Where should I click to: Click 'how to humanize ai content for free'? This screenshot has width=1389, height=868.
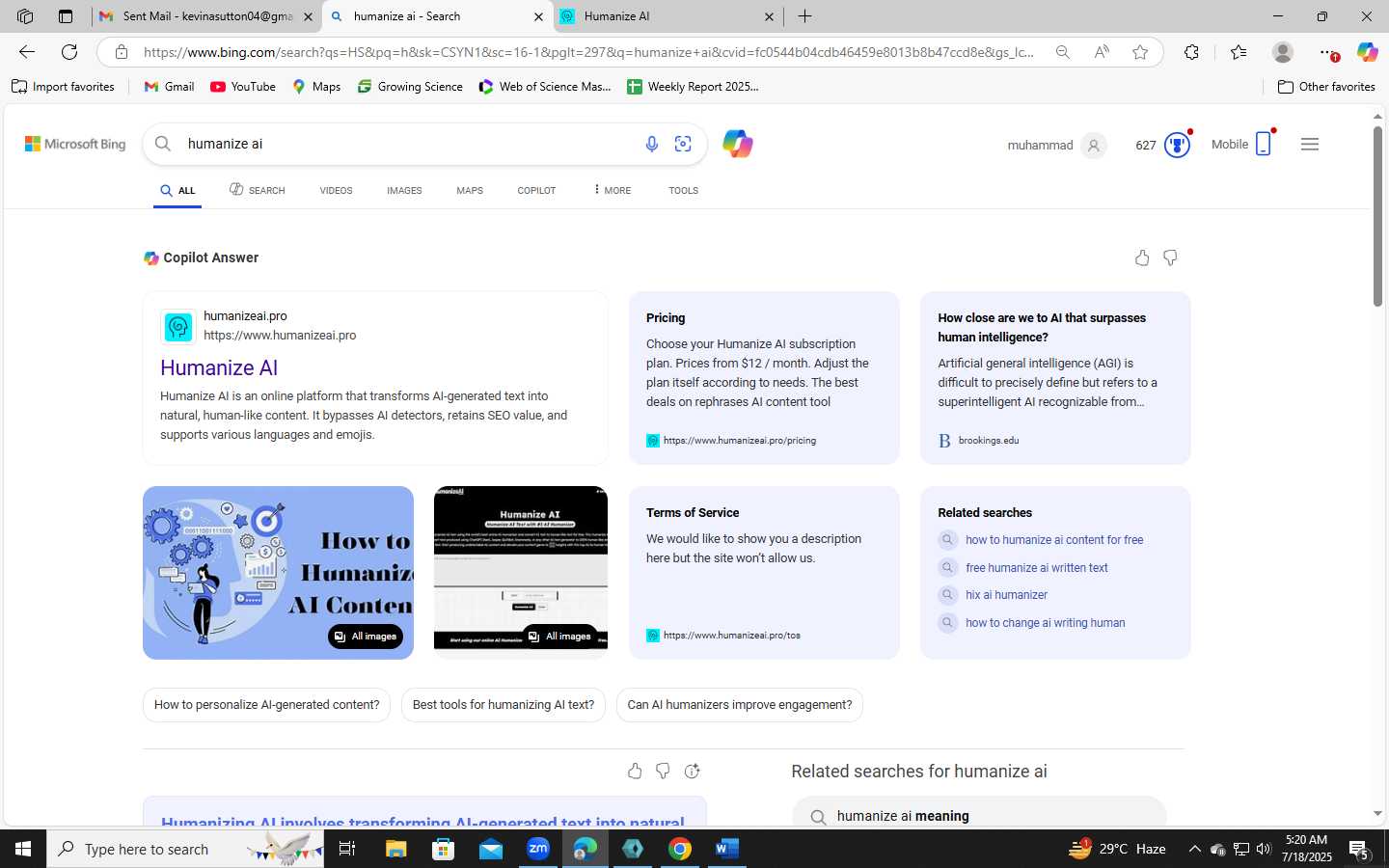1054,540
